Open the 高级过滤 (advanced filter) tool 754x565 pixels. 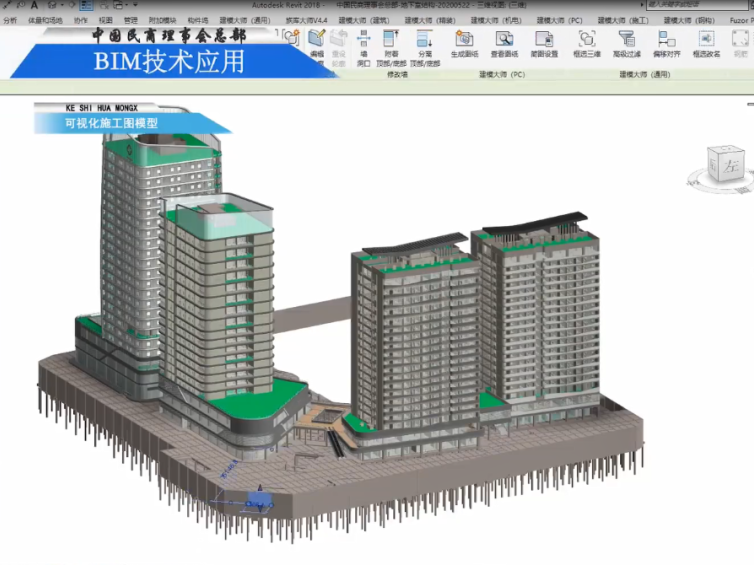pos(626,42)
